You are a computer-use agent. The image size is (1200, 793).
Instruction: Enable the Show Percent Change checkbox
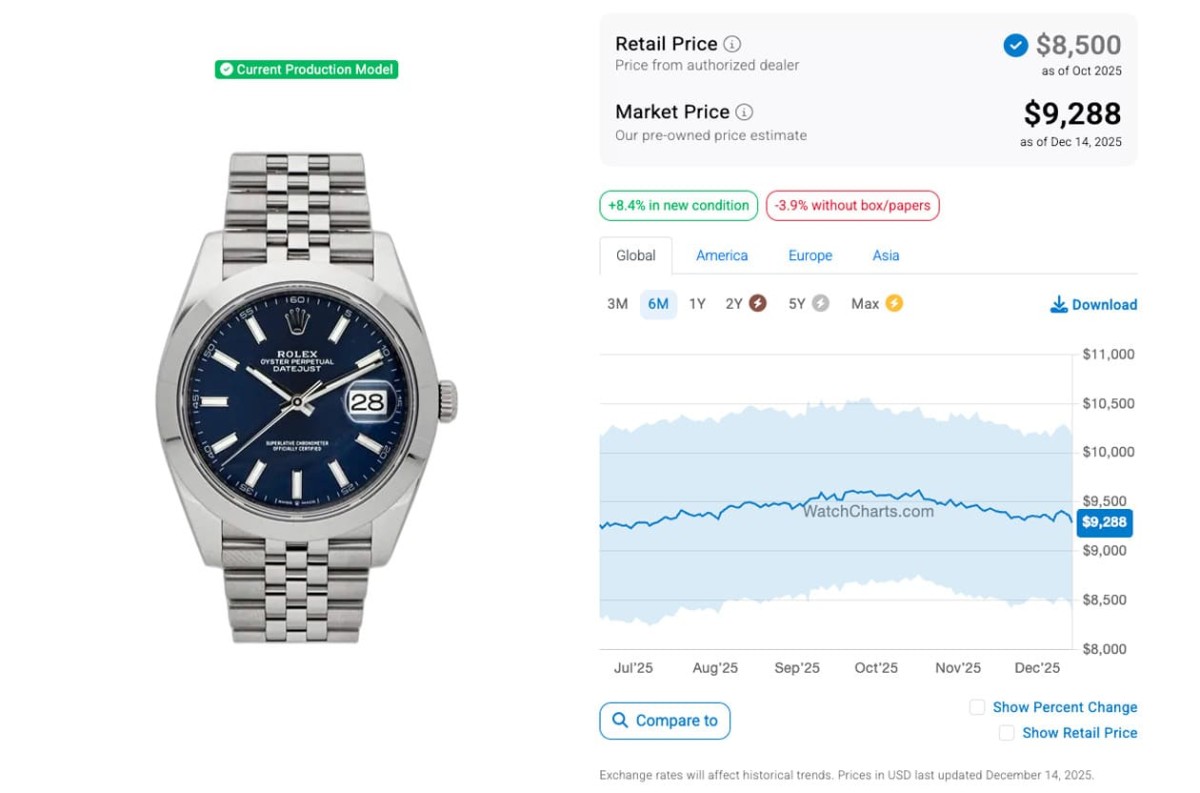pyautogui.click(x=977, y=707)
